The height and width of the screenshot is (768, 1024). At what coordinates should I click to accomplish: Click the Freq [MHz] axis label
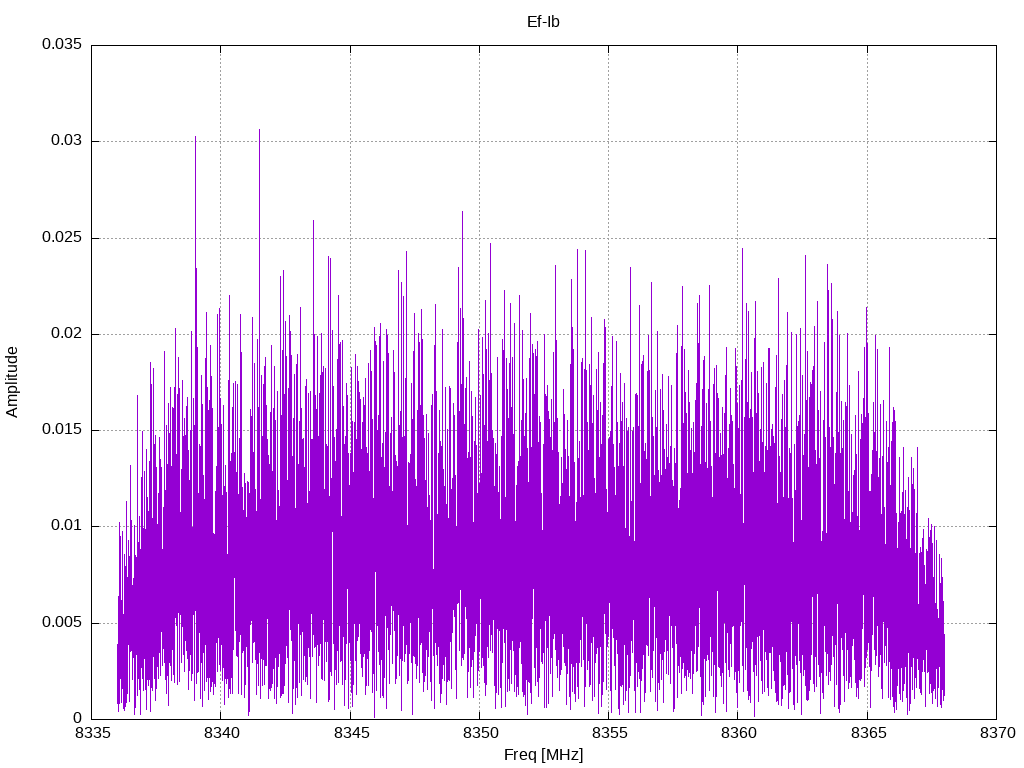[x=543, y=755]
